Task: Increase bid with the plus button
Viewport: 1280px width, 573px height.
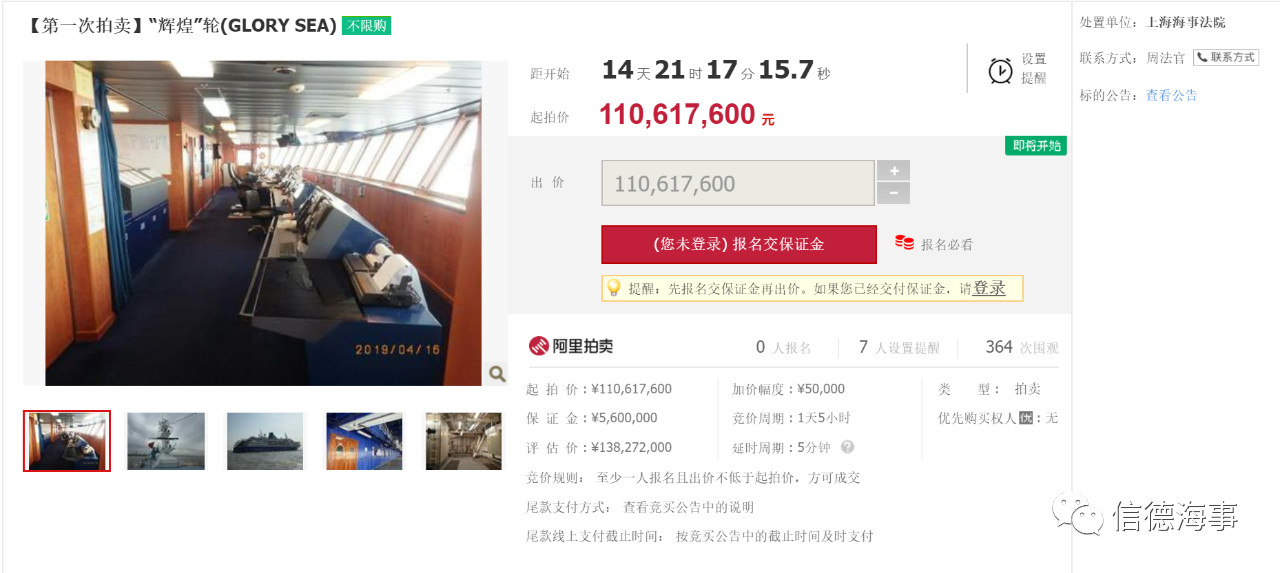Action: (893, 171)
